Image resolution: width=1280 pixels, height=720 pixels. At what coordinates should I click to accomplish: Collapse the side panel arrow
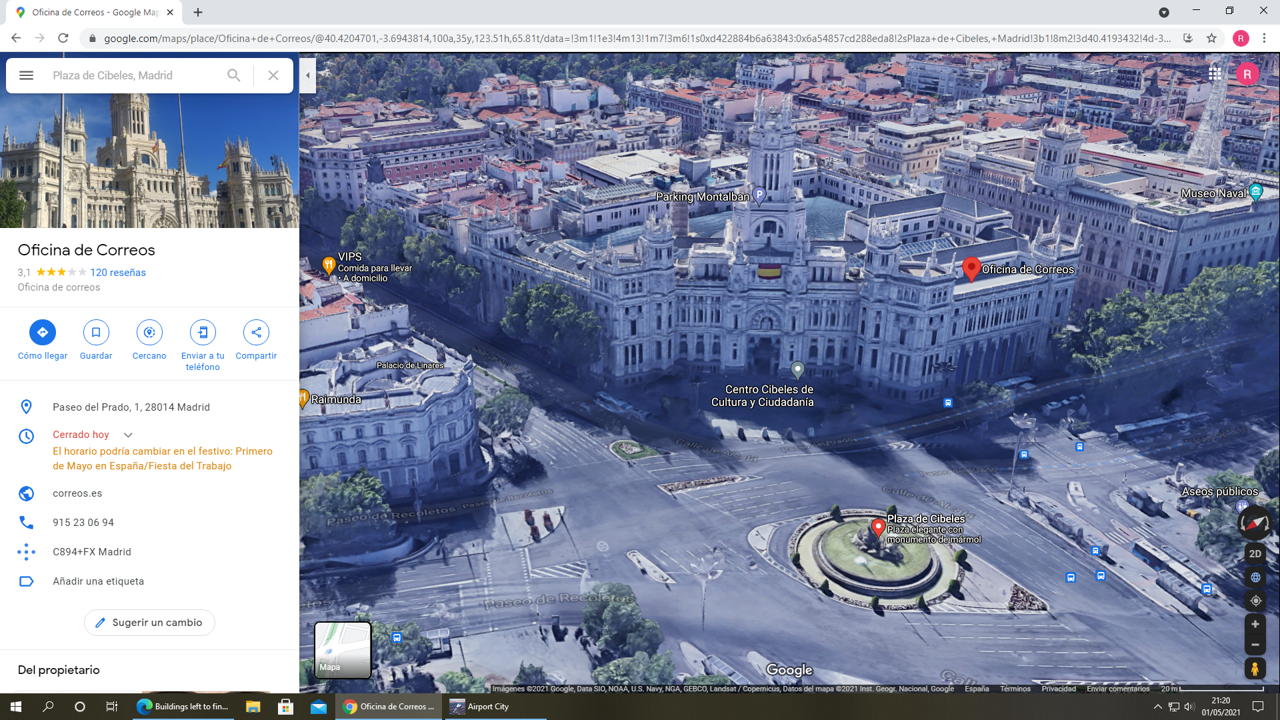(308, 75)
